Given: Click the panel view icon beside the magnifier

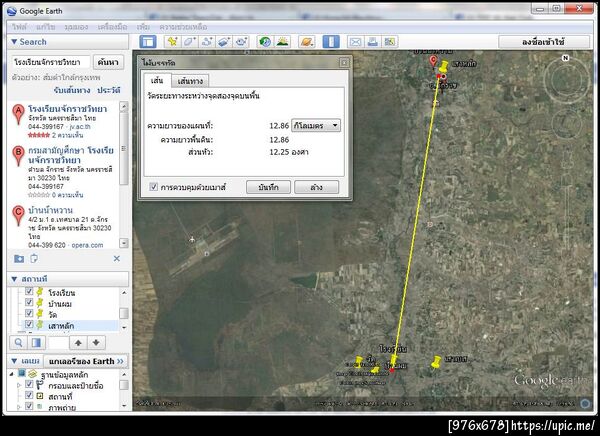Looking at the screenshot, I should (x=37, y=343).
